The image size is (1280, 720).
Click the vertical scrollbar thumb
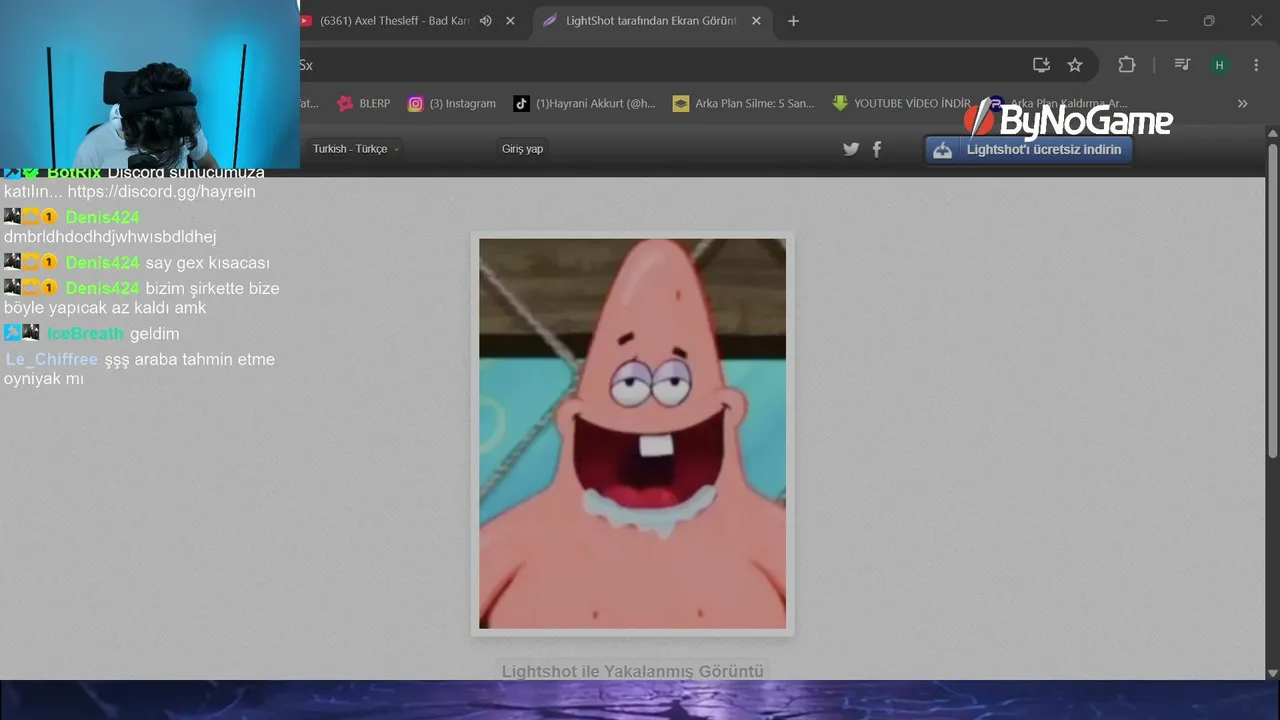pos(1273,301)
